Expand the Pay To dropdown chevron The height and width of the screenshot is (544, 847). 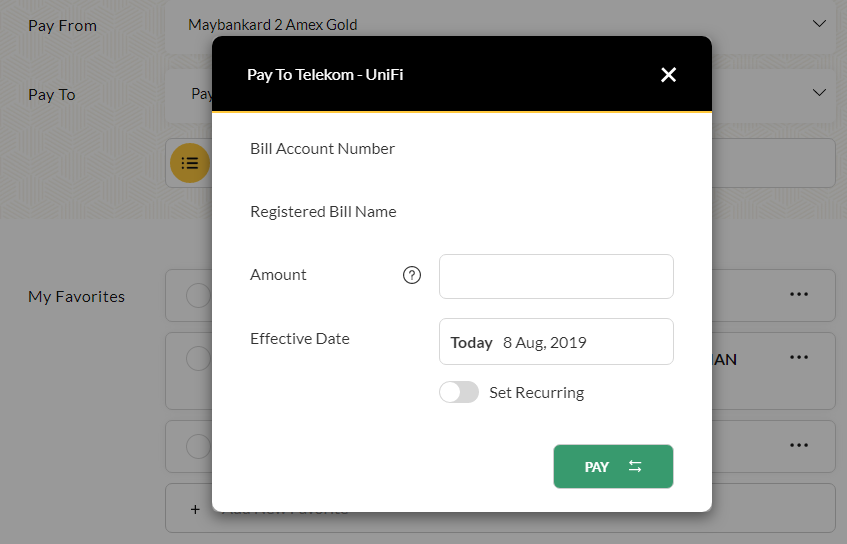(819, 93)
